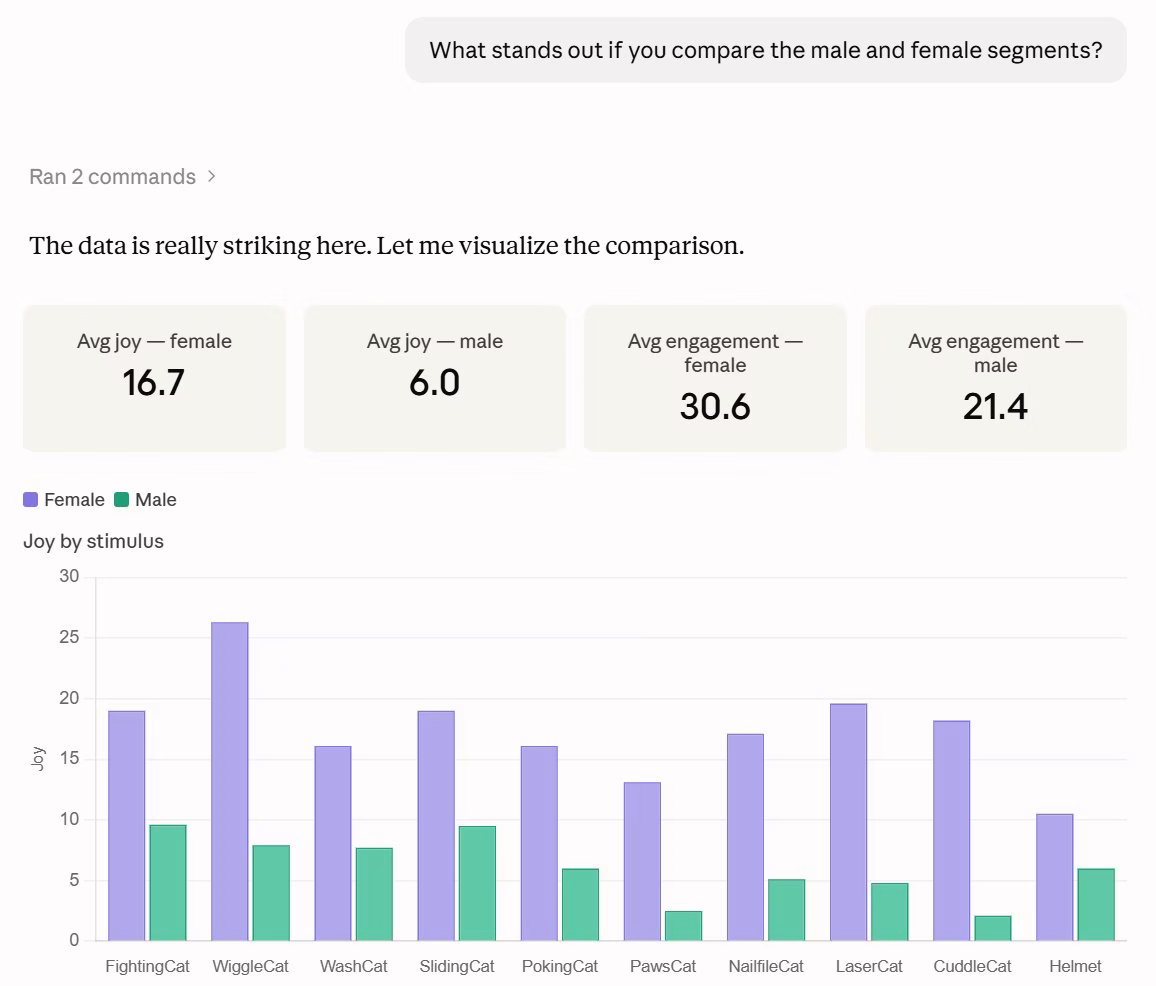
Task: Toggle the Female legend series
Action: click(x=64, y=500)
